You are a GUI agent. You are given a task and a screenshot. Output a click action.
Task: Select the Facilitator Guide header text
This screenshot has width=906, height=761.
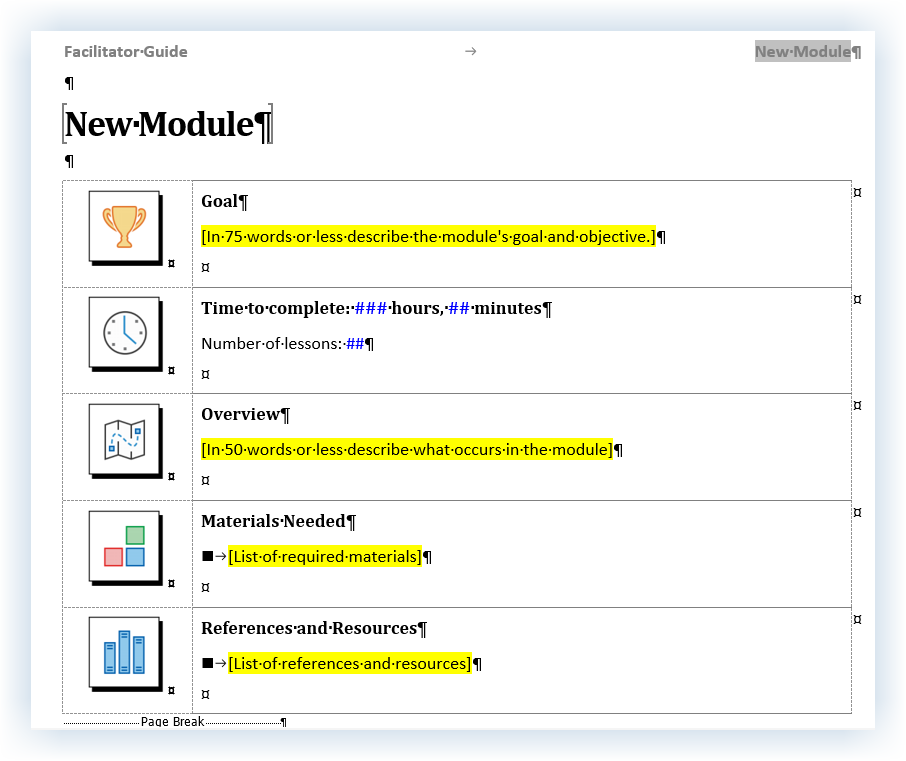[125, 51]
